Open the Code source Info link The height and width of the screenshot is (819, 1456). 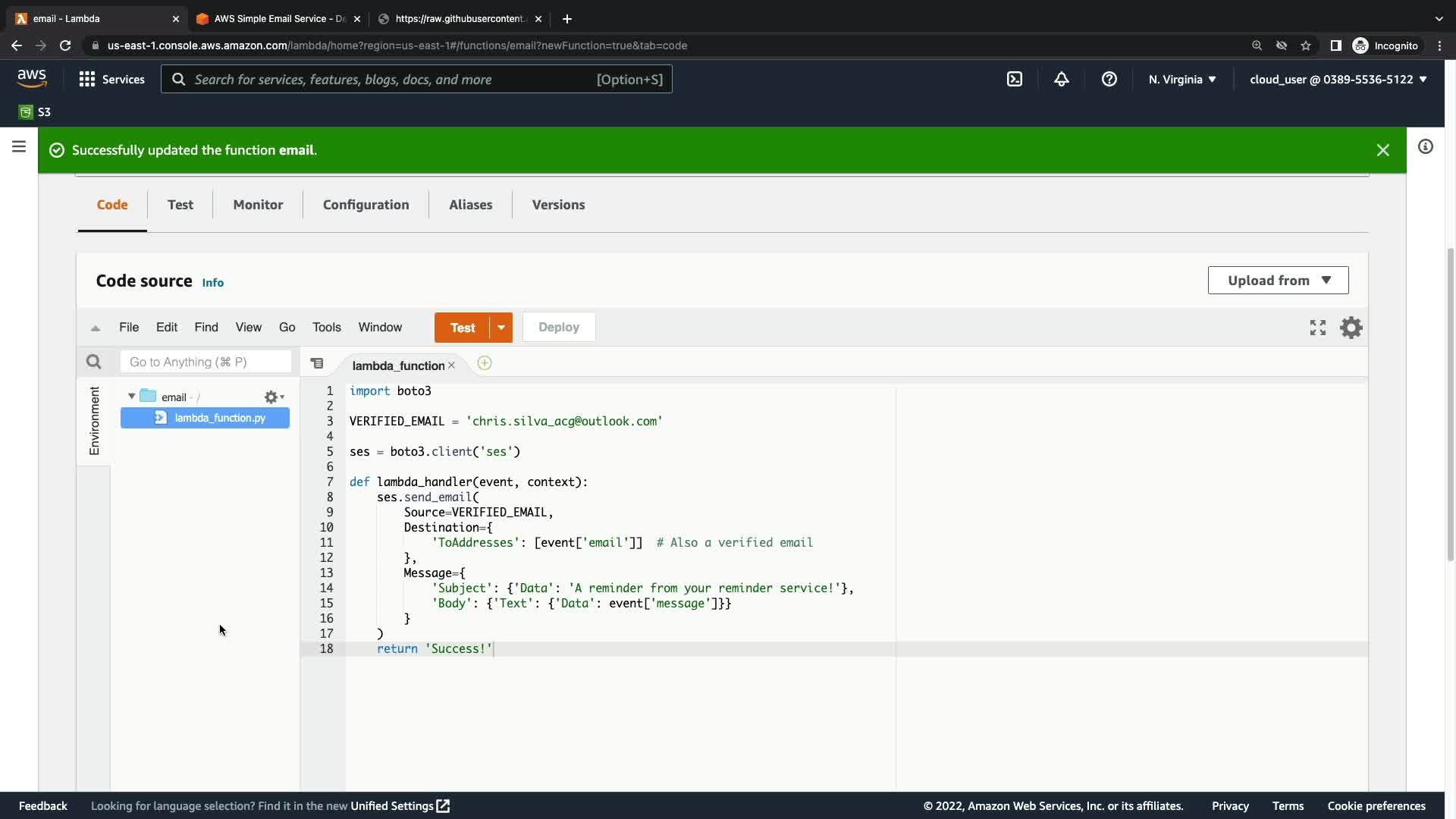pyautogui.click(x=212, y=282)
